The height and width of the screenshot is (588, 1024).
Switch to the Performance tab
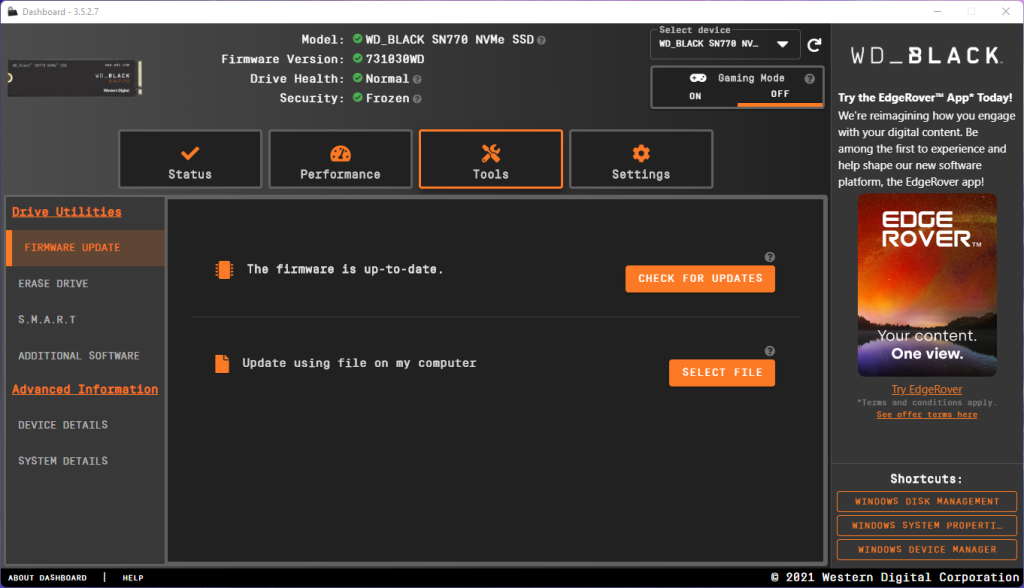pos(340,159)
